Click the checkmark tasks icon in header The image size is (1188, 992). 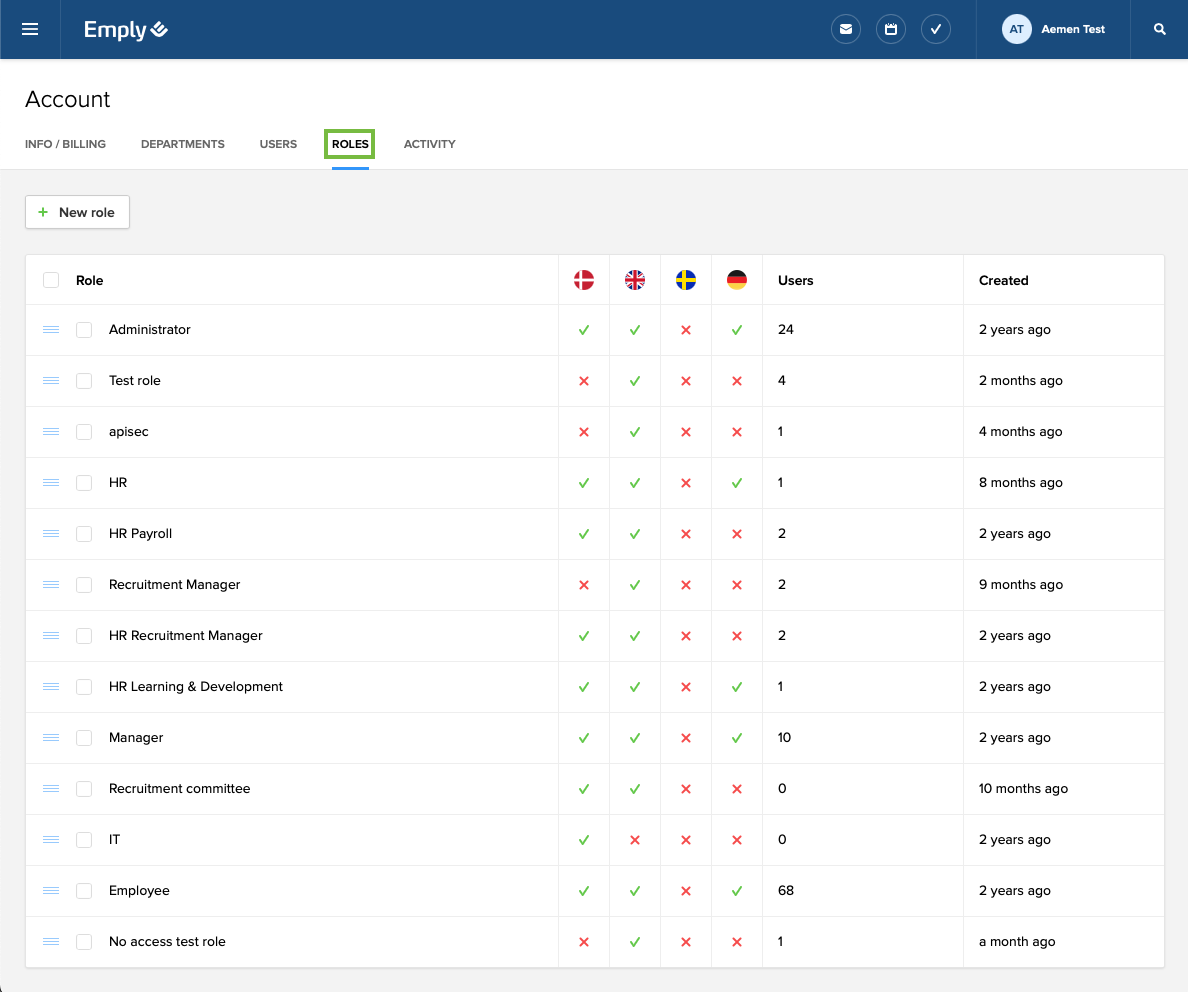coord(936,29)
